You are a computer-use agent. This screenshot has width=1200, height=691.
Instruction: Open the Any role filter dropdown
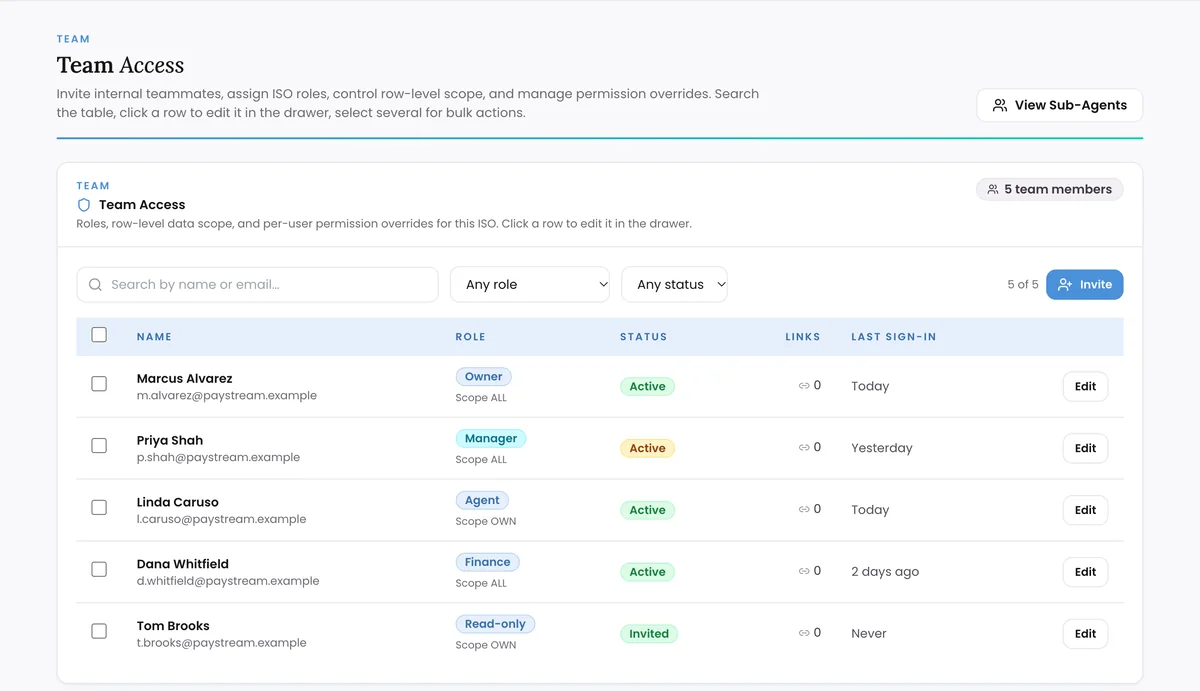click(x=530, y=285)
